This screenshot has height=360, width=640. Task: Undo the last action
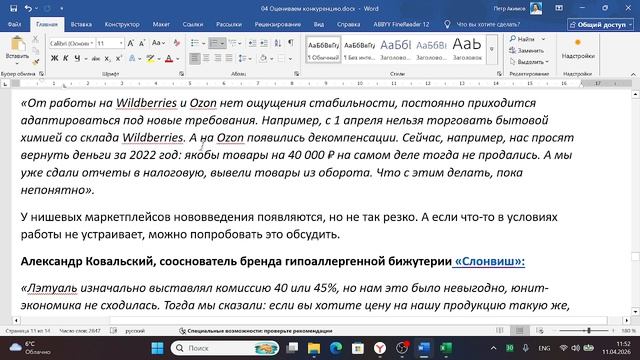pyautogui.click(x=28, y=8)
